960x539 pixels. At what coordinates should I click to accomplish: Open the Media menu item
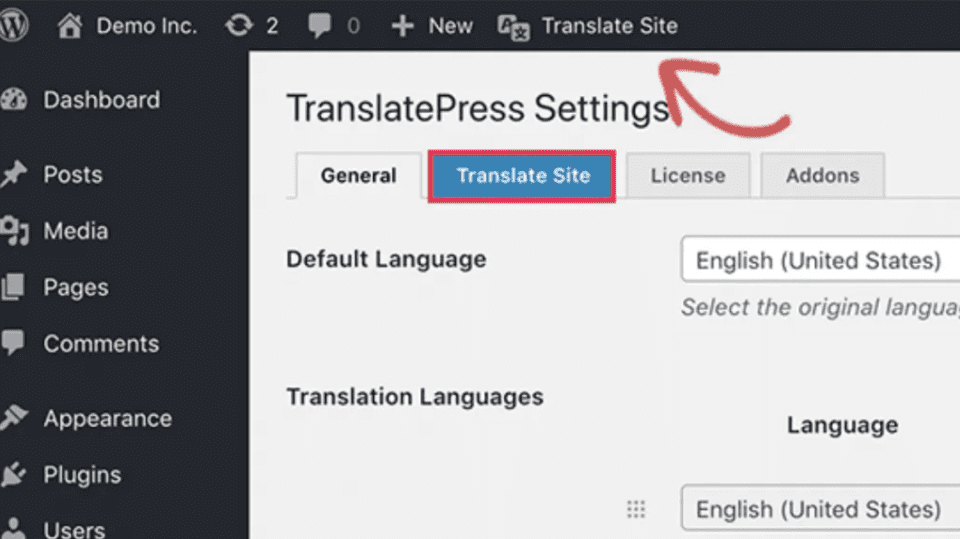(76, 231)
